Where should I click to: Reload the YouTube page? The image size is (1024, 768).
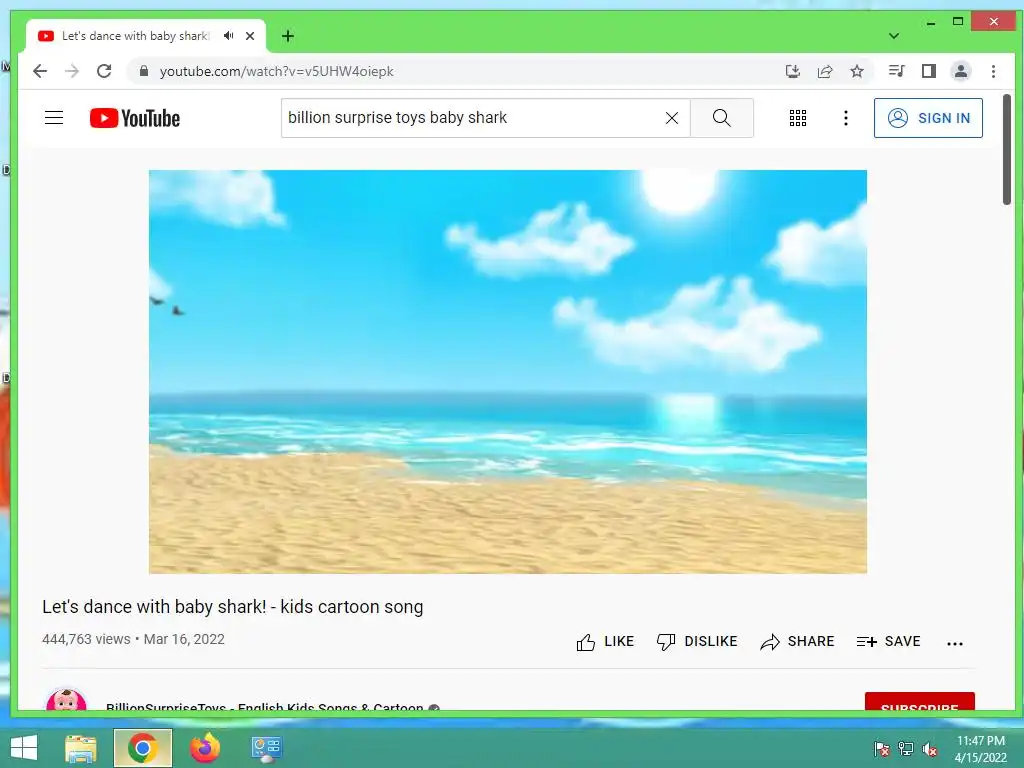(x=104, y=71)
